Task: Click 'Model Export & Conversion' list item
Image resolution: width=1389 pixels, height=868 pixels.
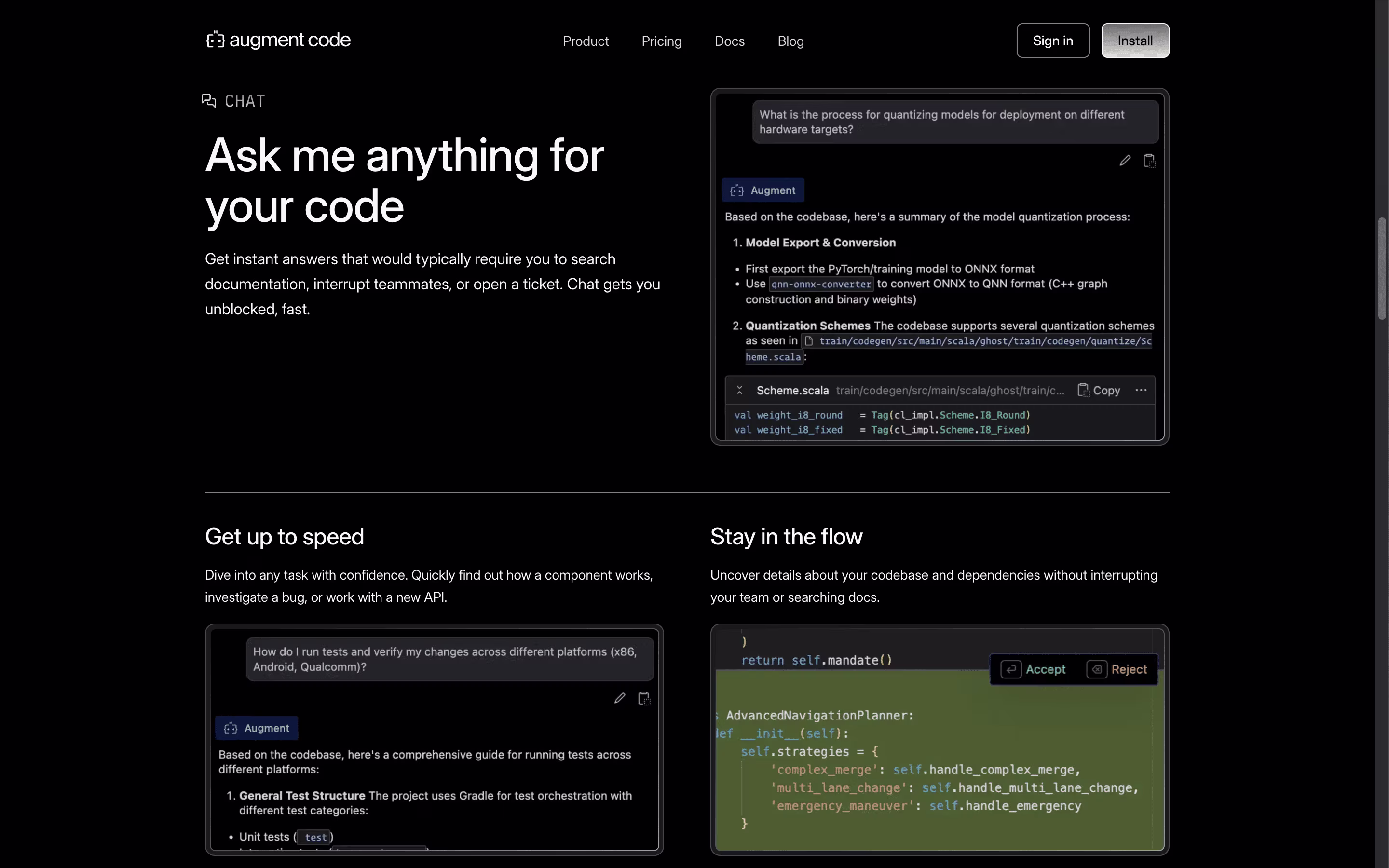Action: click(820, 243)
